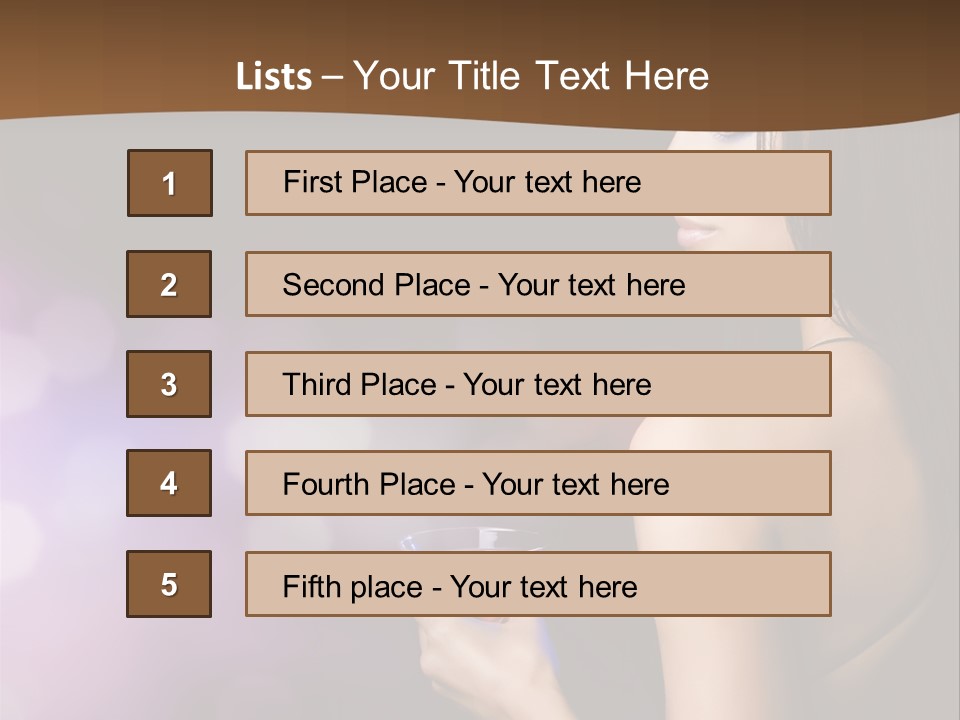Screen dimensions: 960x720
Task: Click the Fourth Place text box
Action: tap(538, 484)
